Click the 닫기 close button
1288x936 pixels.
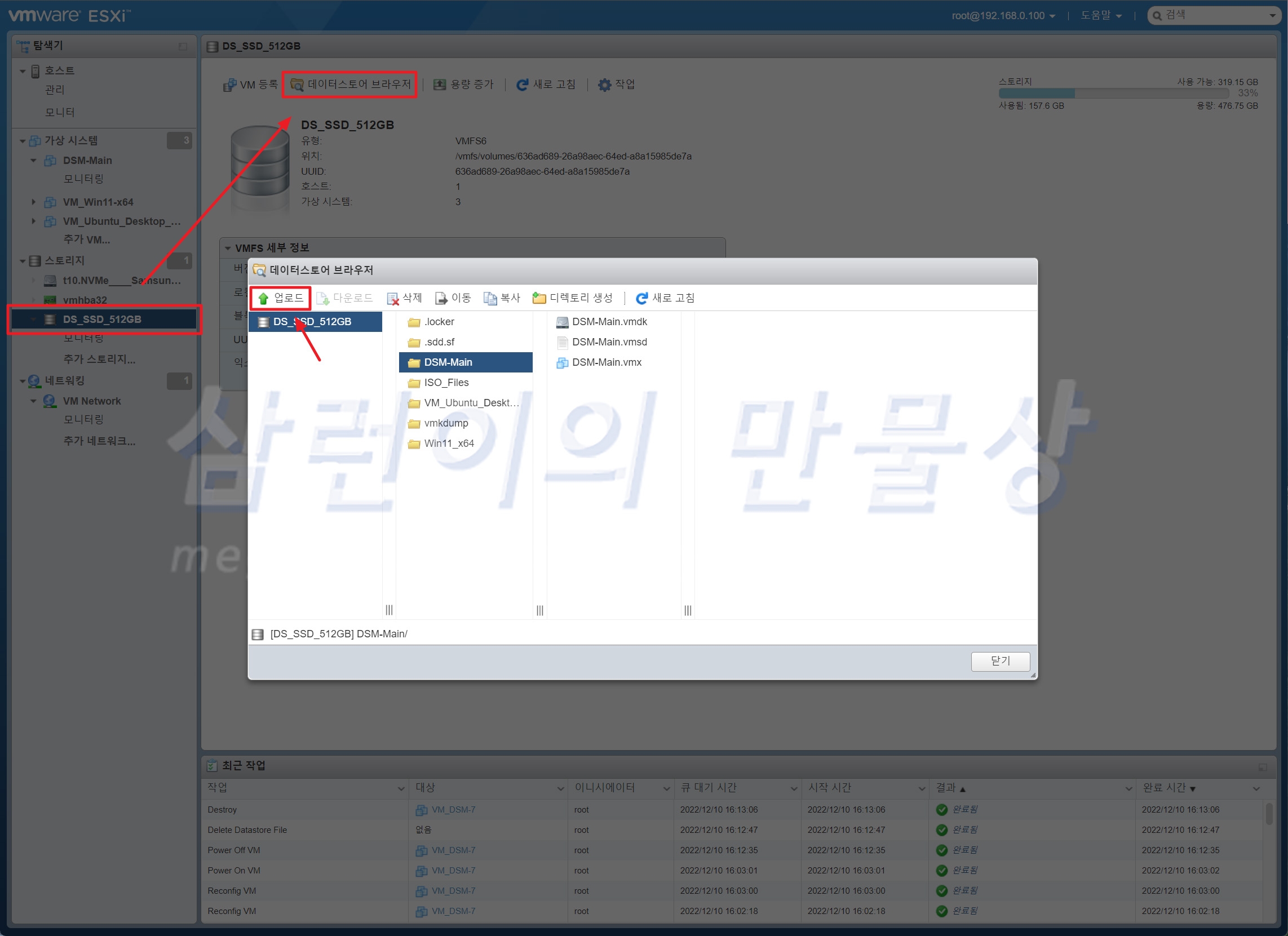999,660
